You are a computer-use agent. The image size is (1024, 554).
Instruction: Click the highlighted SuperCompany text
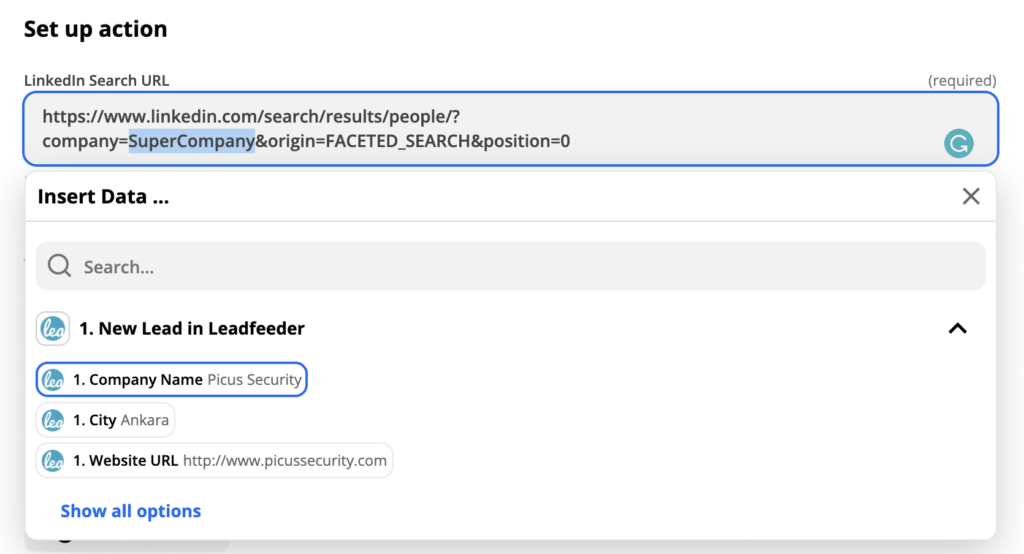pos(191,142)
